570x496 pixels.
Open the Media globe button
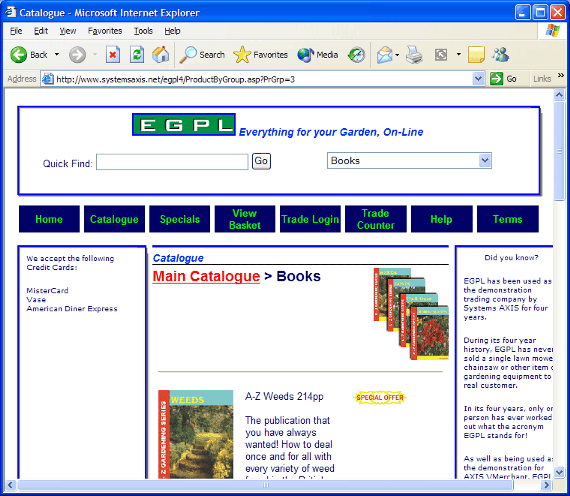[317, 55]
